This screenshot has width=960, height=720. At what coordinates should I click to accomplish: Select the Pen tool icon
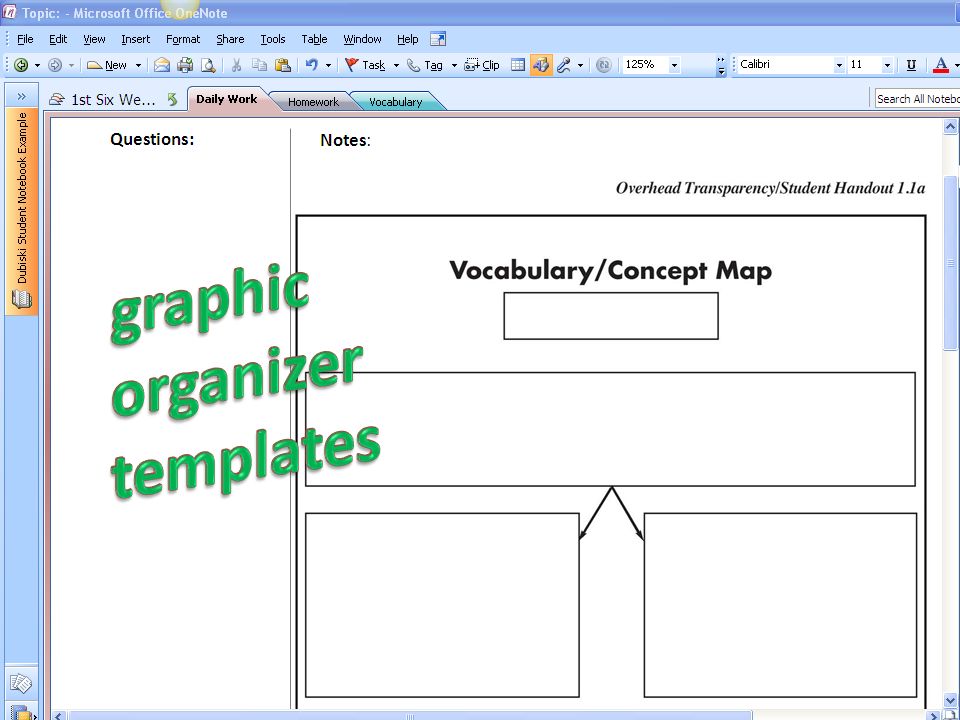pyautogui.click(x=564, y=65)
